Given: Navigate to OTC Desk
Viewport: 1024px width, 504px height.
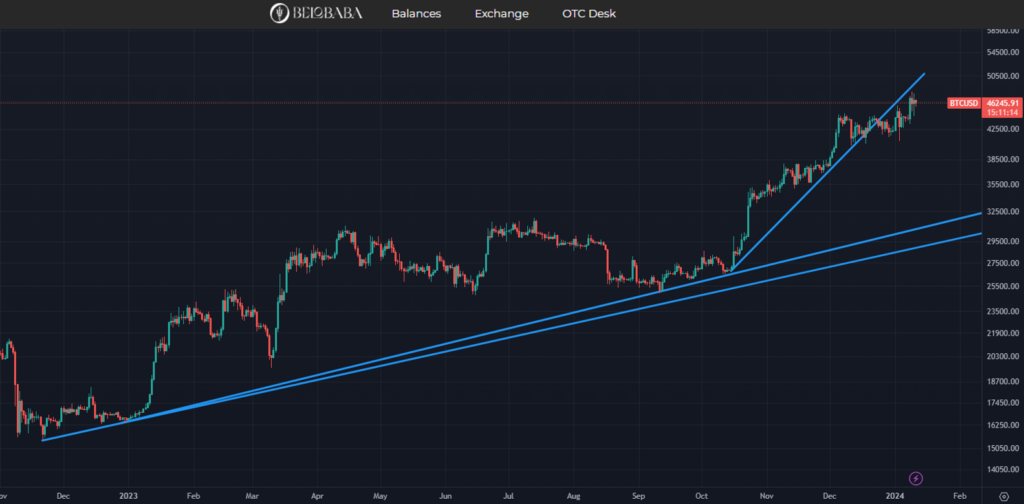Looking at the screenshot, I should click(x=589, y=14).
